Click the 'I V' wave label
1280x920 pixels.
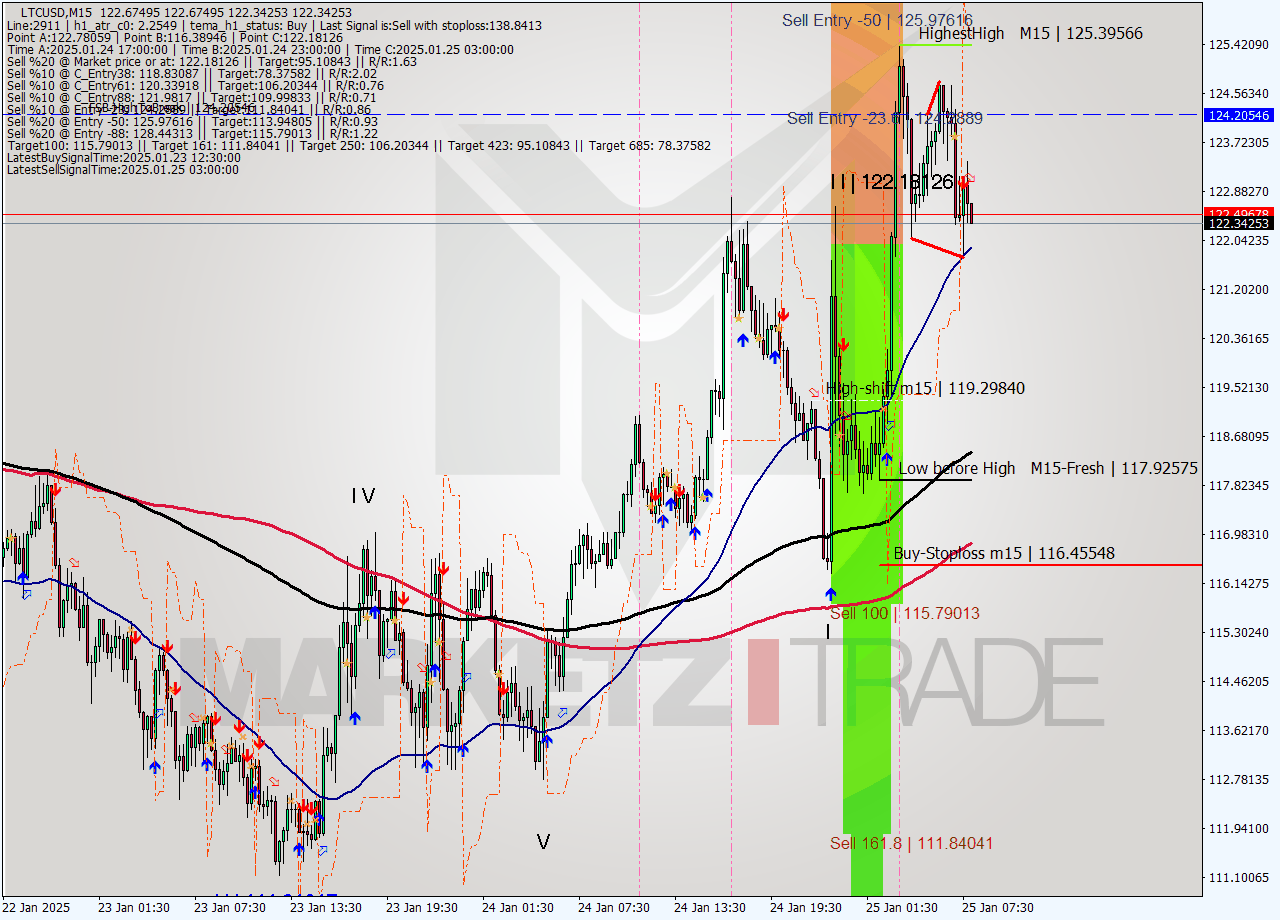[x=363, y=495]
